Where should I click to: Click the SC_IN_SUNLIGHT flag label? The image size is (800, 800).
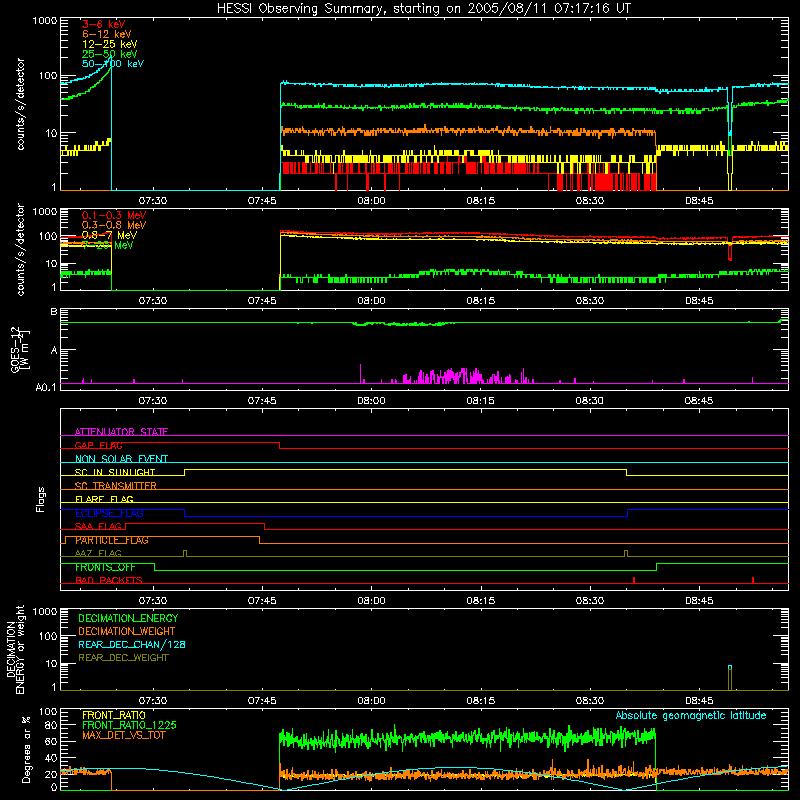(115, 472)
